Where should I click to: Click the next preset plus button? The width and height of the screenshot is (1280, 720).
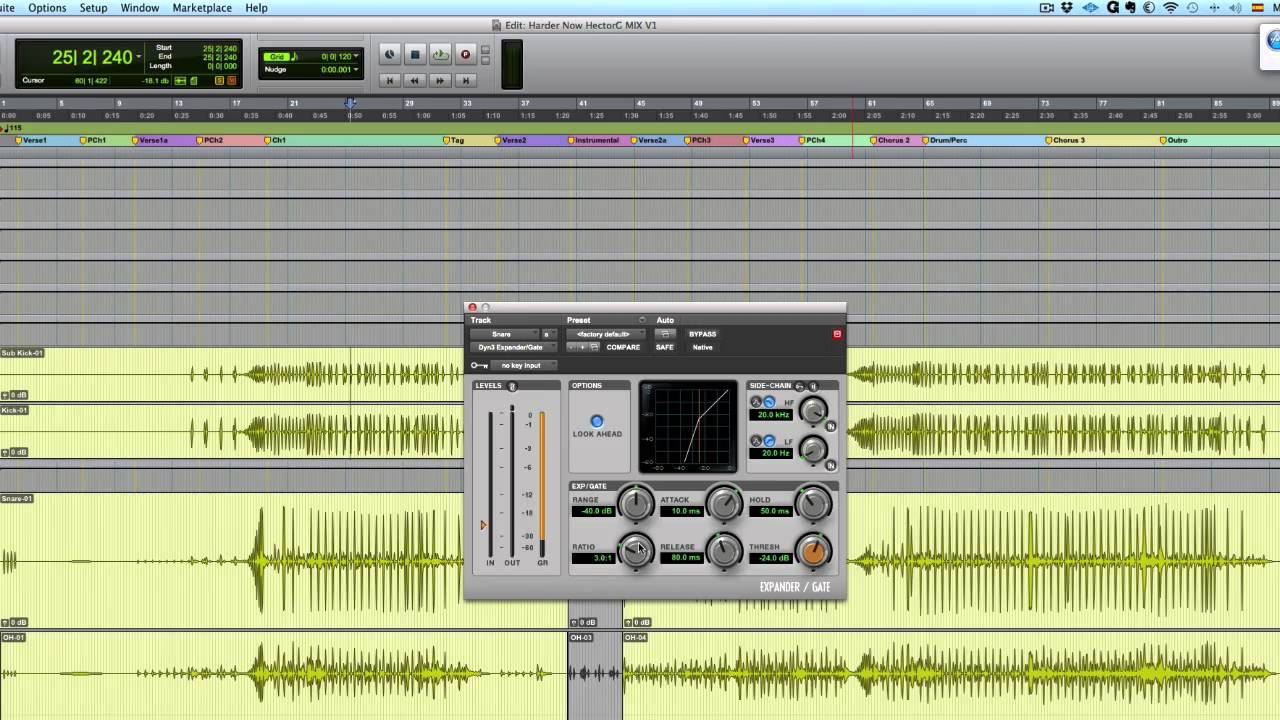coord(583,347)
